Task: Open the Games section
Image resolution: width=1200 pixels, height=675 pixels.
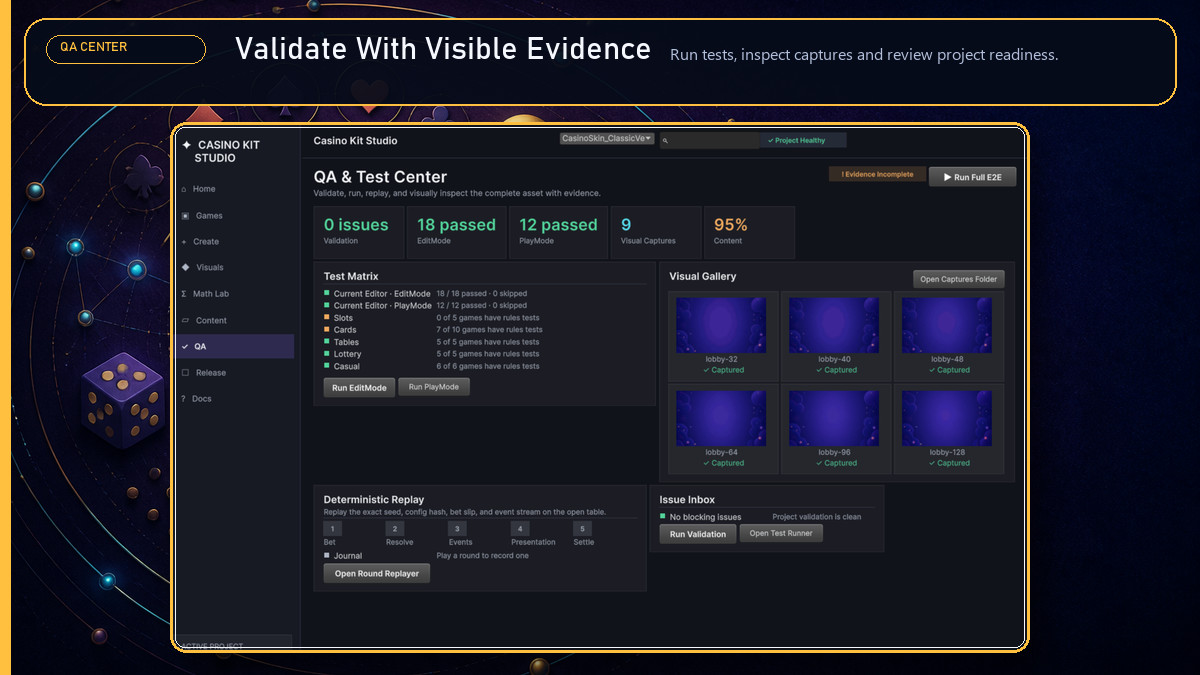Action: [236, 216]
